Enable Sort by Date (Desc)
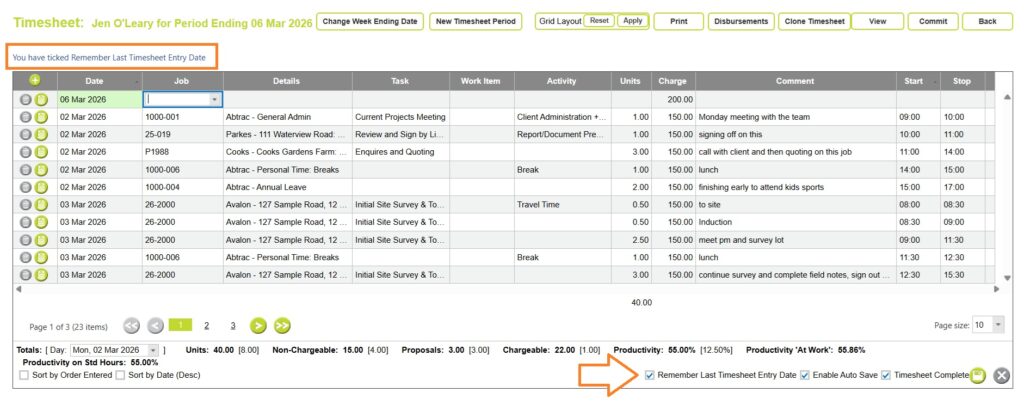1024x411 pixels. (121, 375)
